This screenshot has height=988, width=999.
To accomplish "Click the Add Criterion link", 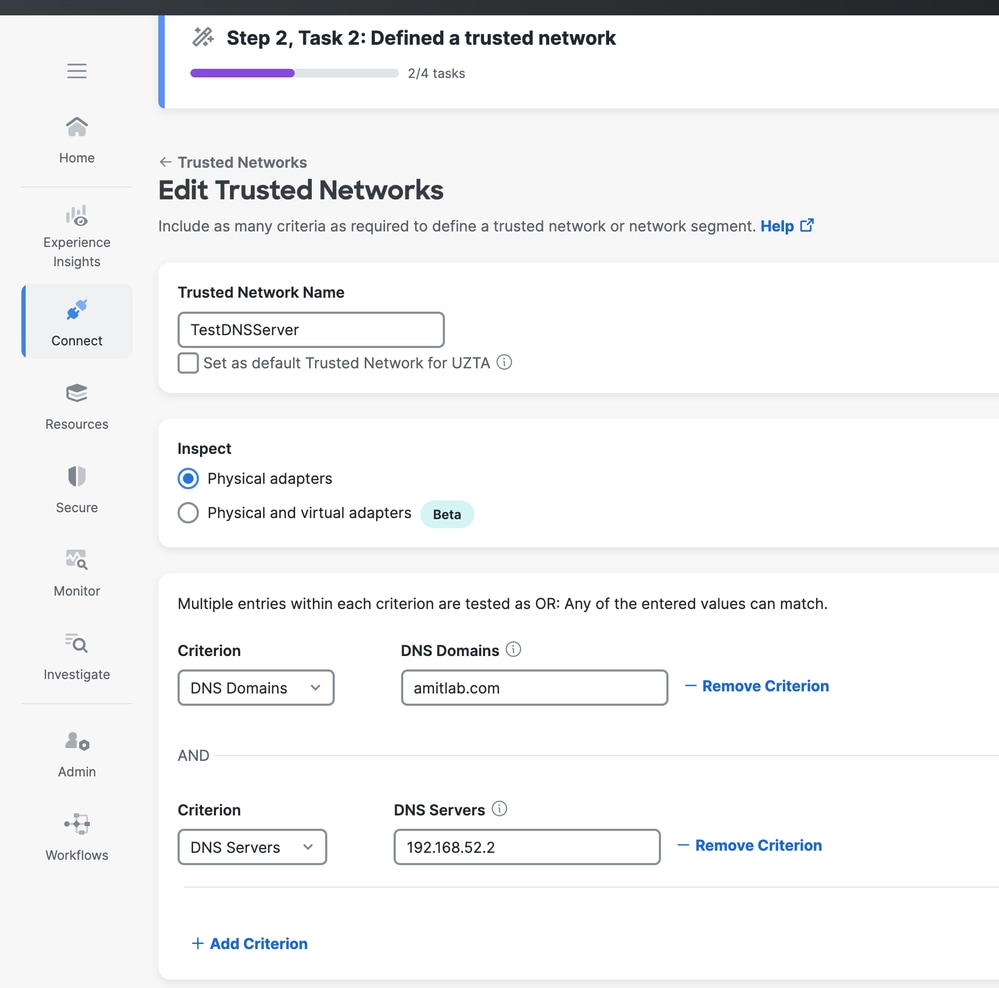I will click(250, 944).
